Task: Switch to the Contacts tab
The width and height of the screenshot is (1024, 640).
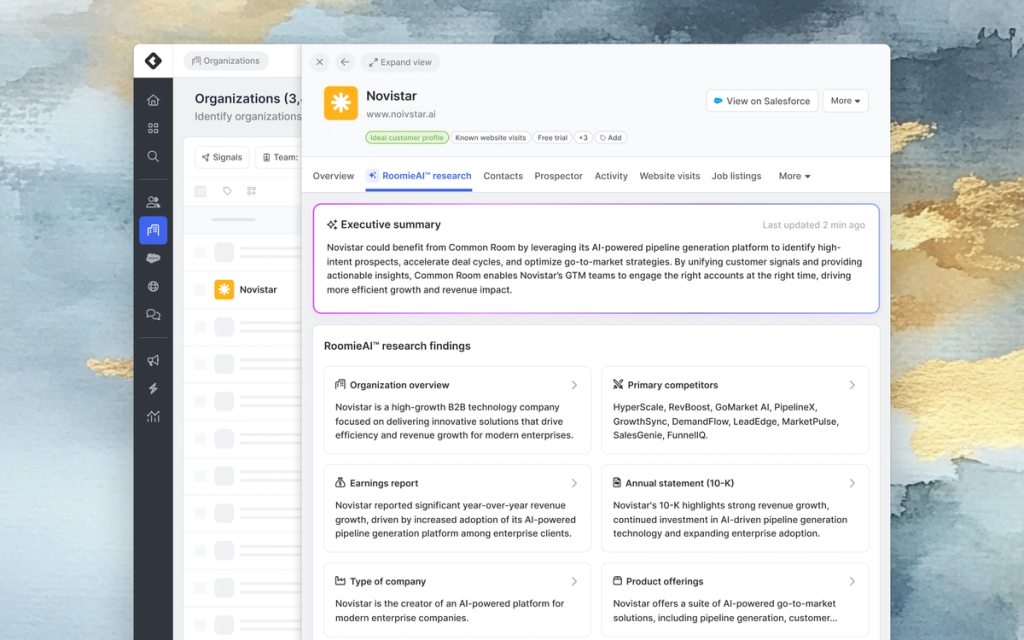Action: click(503, 176)
